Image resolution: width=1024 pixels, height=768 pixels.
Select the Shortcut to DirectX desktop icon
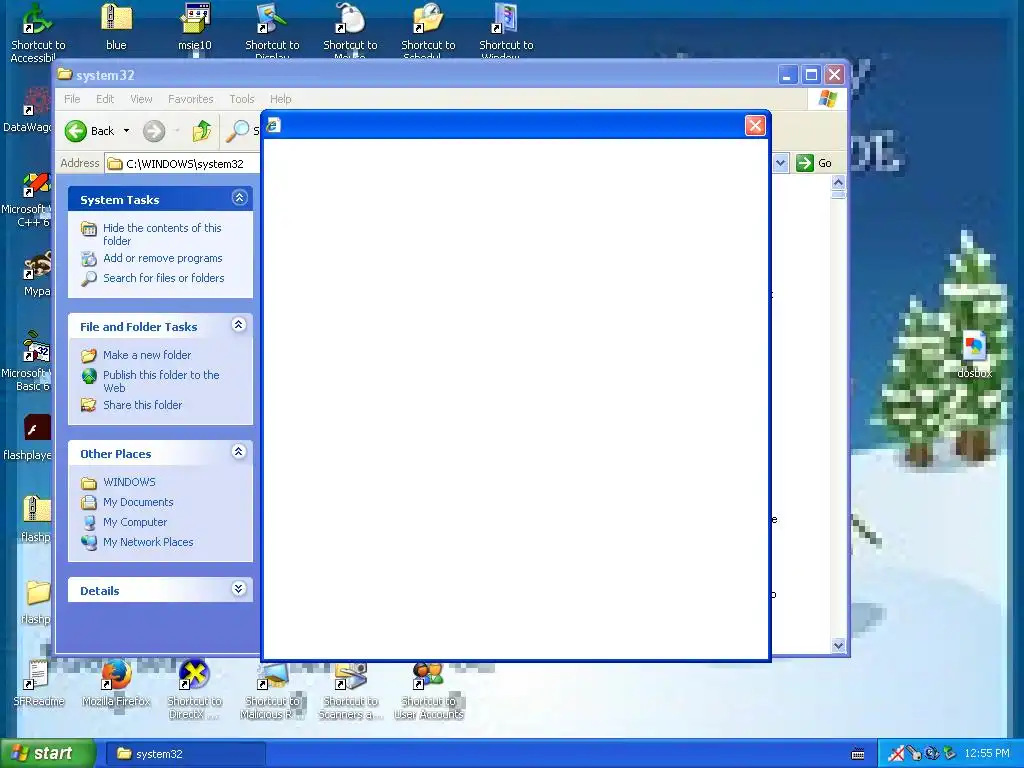(194, 690)
